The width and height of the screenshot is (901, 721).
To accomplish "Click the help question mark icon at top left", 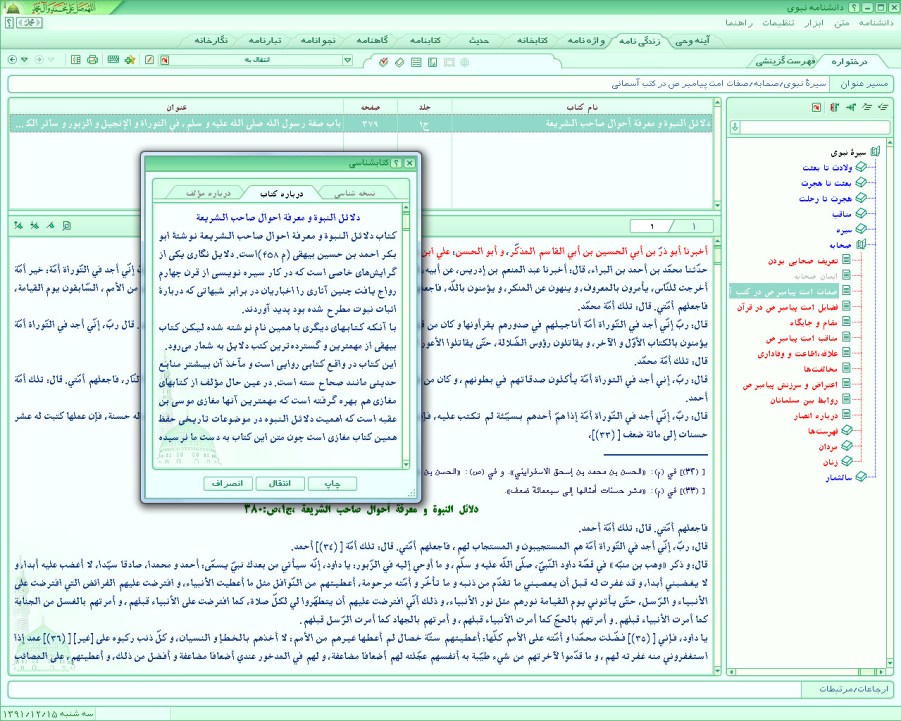I will (x=9, y=22).
